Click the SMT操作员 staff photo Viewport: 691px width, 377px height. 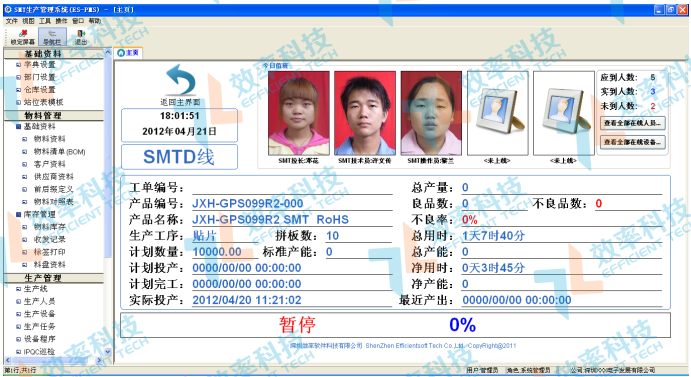point(431,113)
